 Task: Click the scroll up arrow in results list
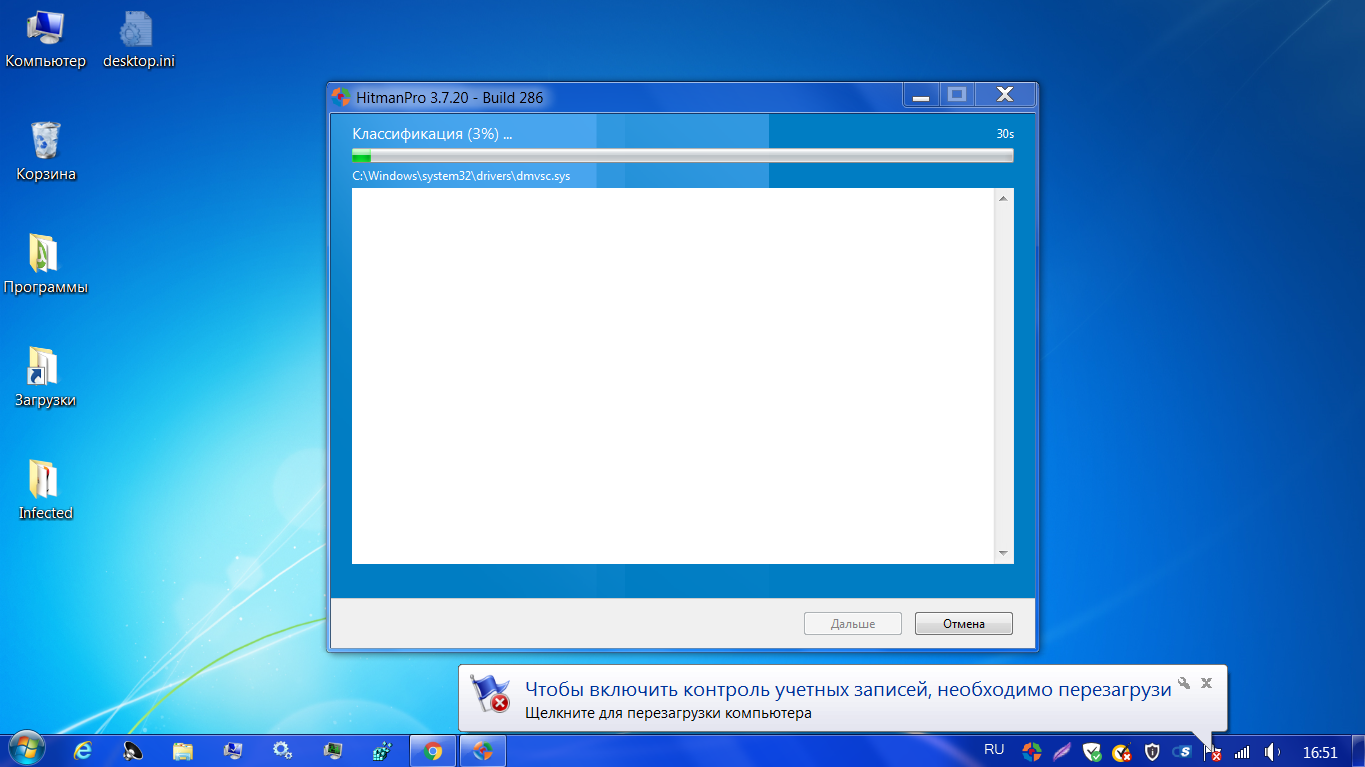coord(1003,198)
